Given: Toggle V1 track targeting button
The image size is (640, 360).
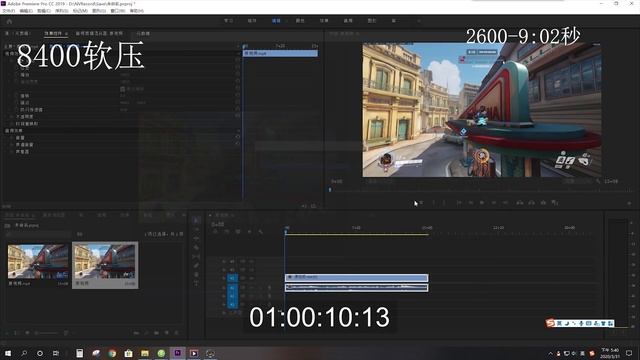Looking at the screenshot, I should coord(232,278).
